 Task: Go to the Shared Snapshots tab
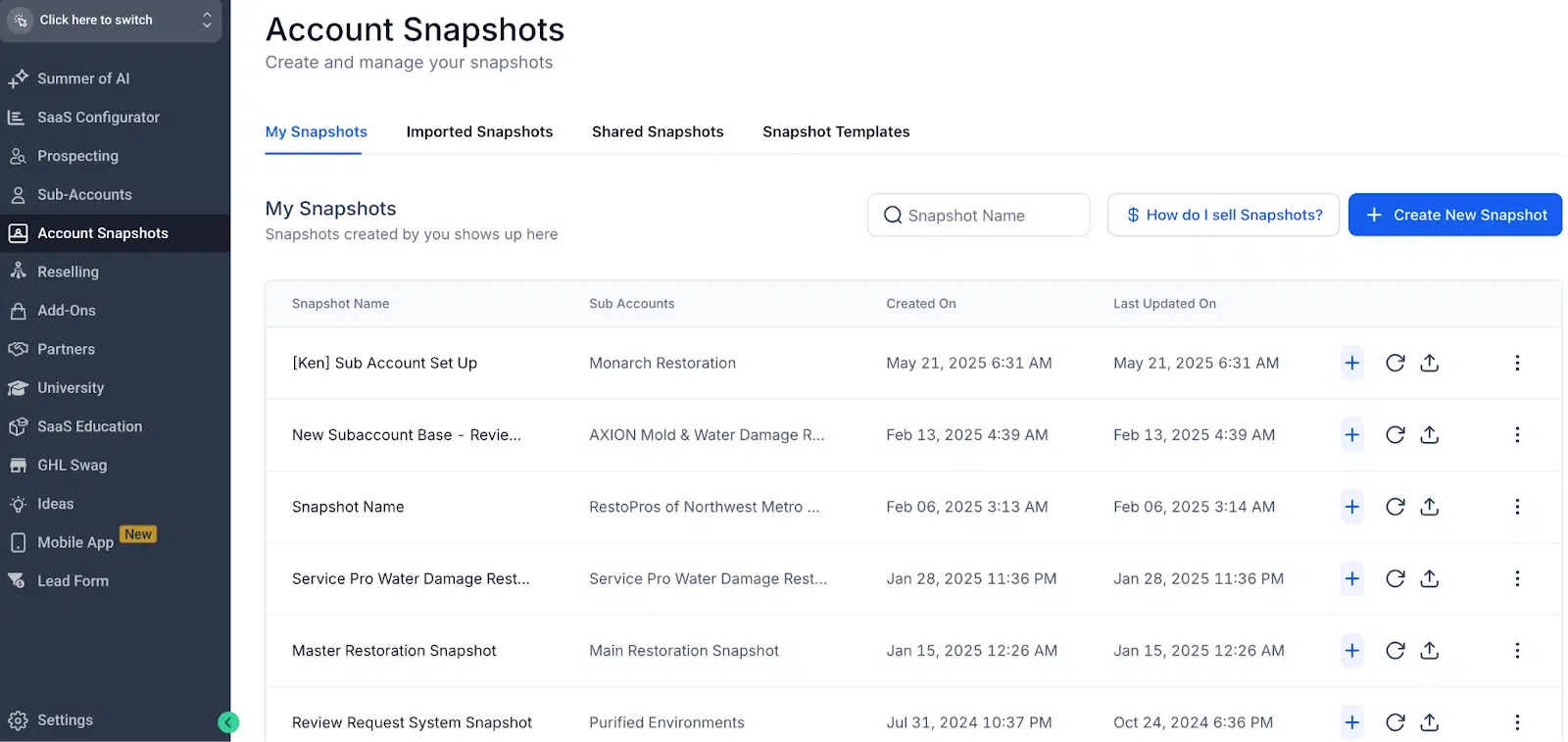coord(658,131)
